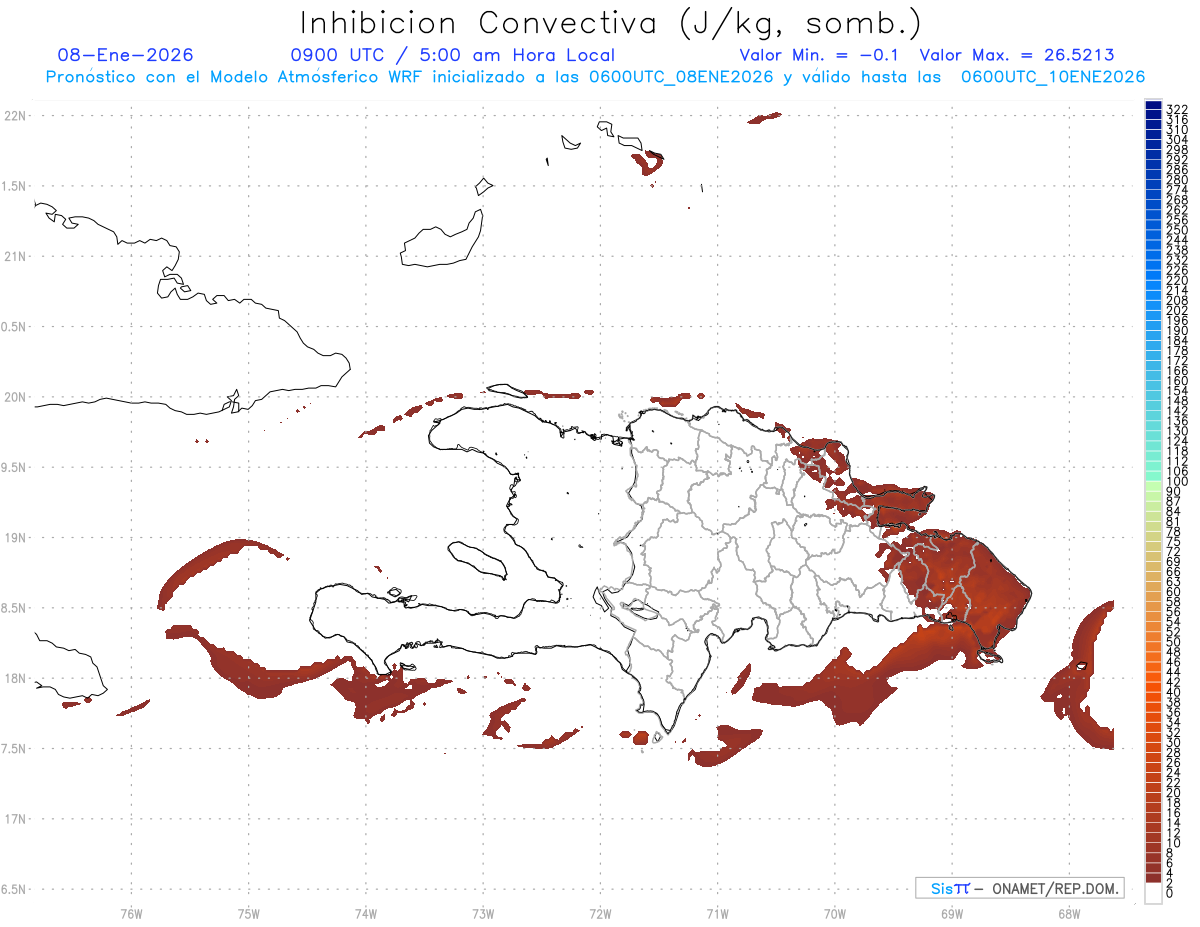Image resolution: width=1200 pixels, height=927 pixels.
Task: Click the 69W longitude label
Action: tap(952, 913)
